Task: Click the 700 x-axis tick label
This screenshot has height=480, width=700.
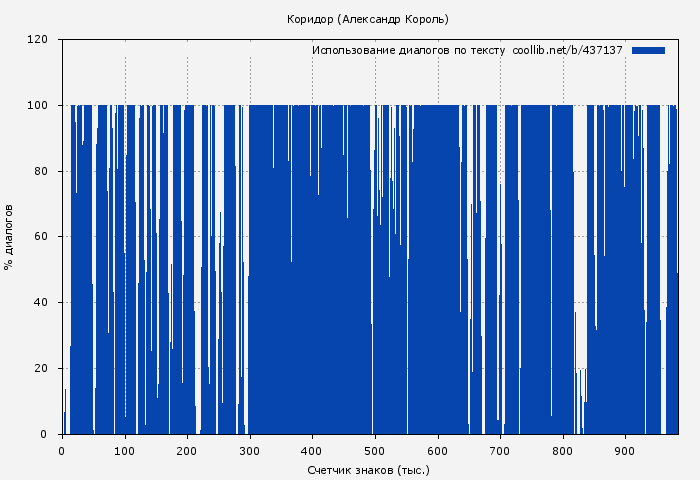Action: point(500,450)
